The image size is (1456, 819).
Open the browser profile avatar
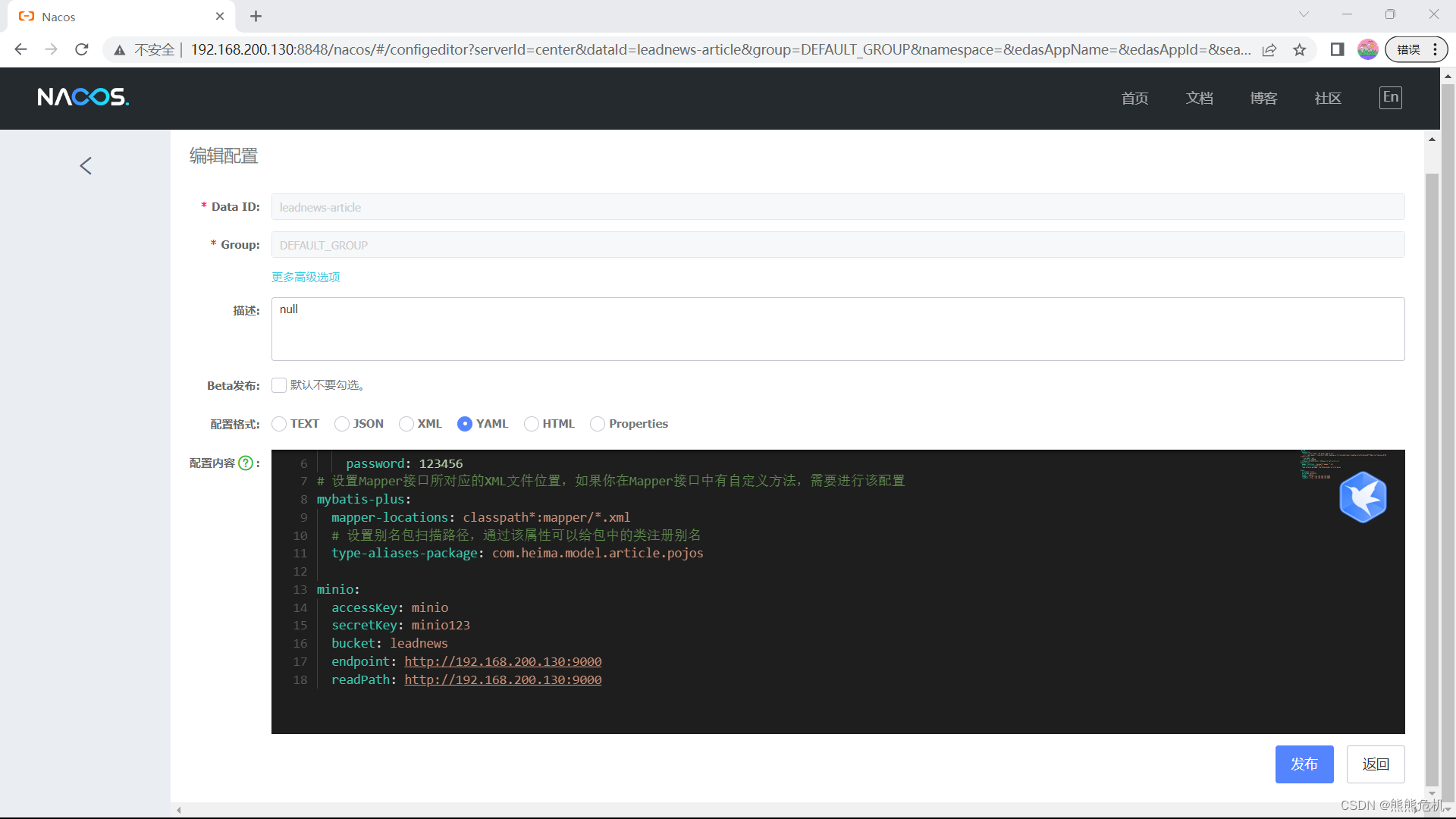pyautogui.click(x=1367, y=50)
